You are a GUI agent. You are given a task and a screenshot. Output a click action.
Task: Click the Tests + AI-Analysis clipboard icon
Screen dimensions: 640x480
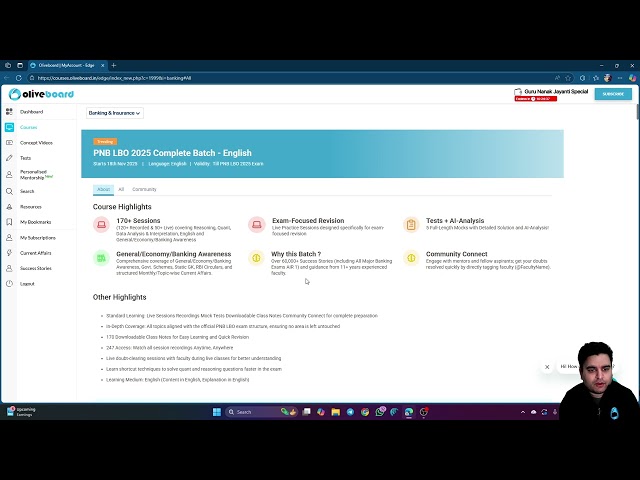(x=411, y=225)
